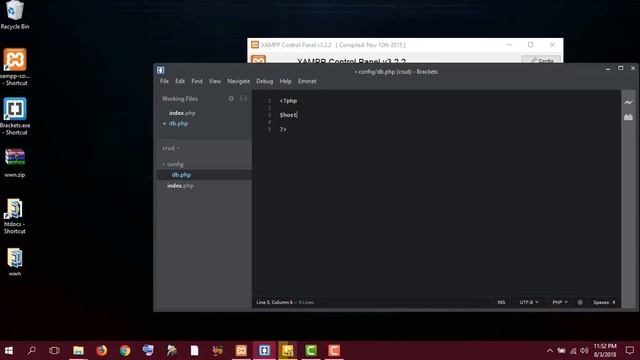The height and width of the screenshot is (360, 640).
Task: Click the $host line in the code editor
Action: point(289,115)
